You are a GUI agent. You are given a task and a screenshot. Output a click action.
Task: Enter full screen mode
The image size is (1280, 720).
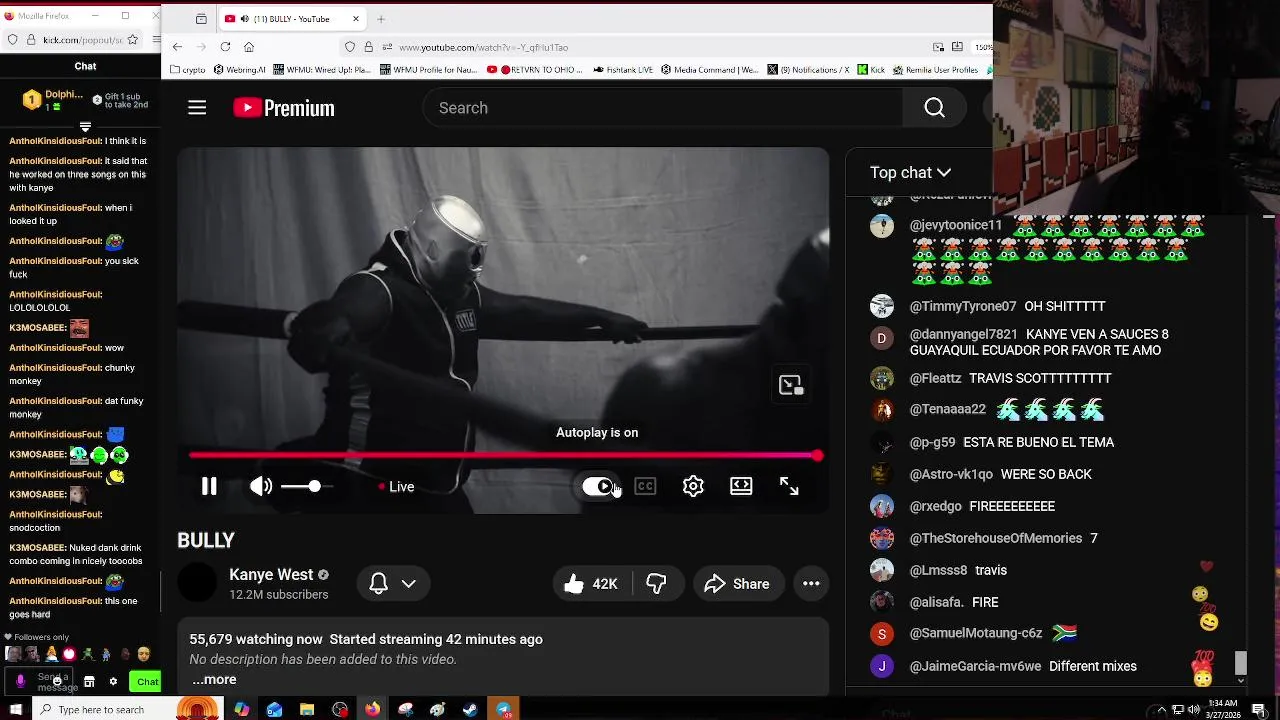coord(789,486)
